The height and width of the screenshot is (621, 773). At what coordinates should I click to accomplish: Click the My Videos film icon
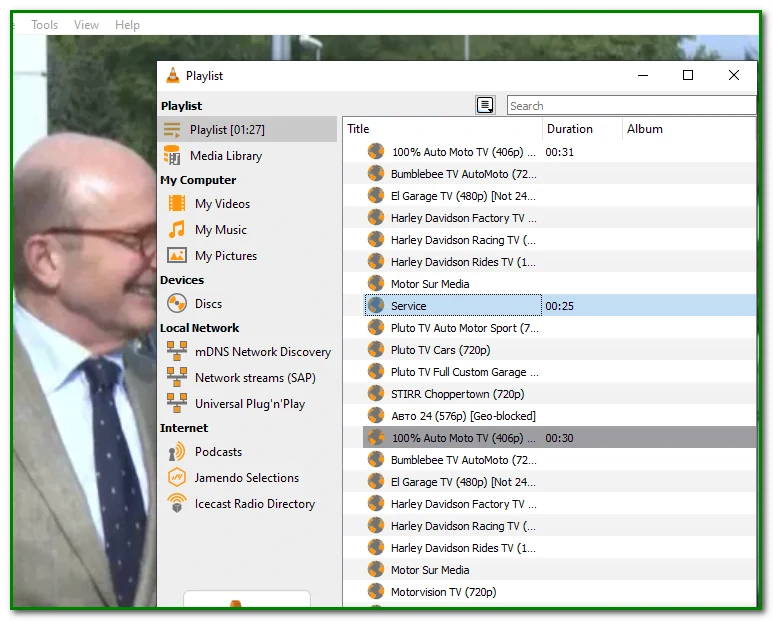[176, 203]
